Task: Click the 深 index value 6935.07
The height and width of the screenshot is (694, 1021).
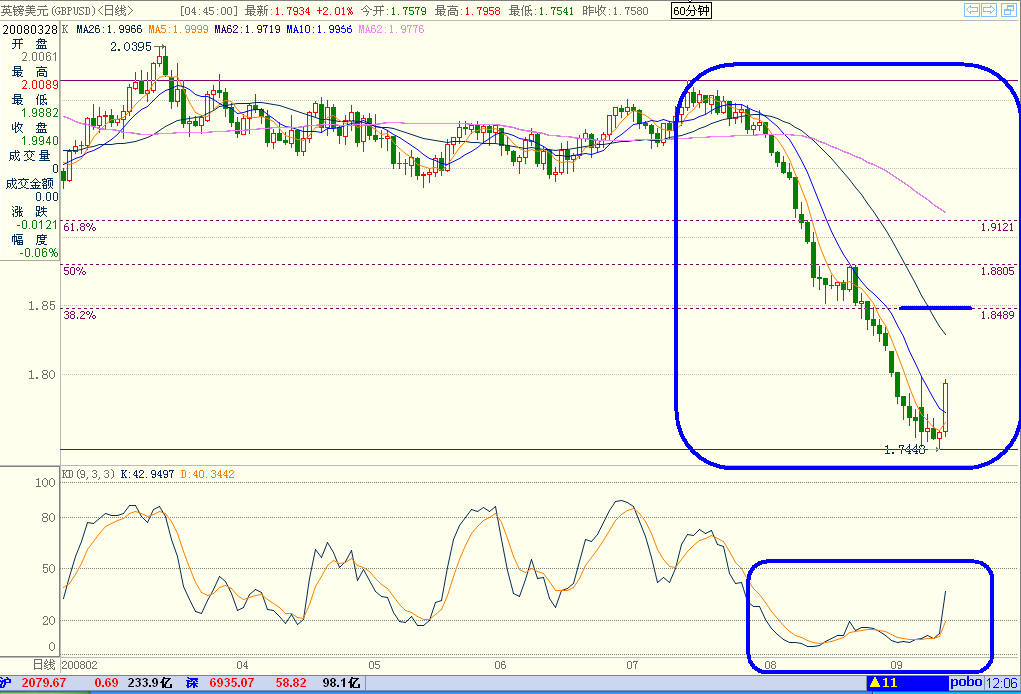Action: [x=231, y=682]
